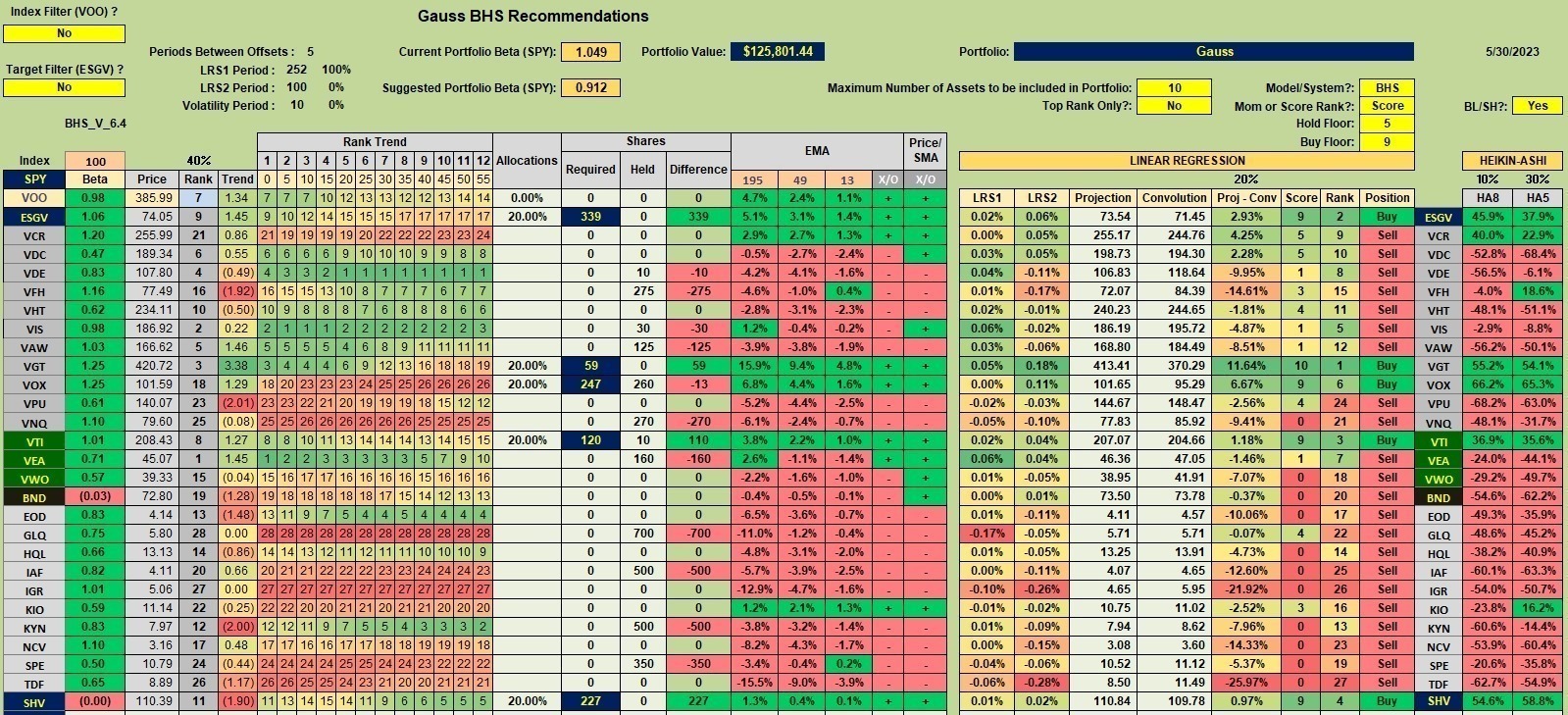Image resolution: width=1568 pixels, height=715 pixels.
Task: Click the Current Portfolio Beta value 1.049
Action: [590, 52]
